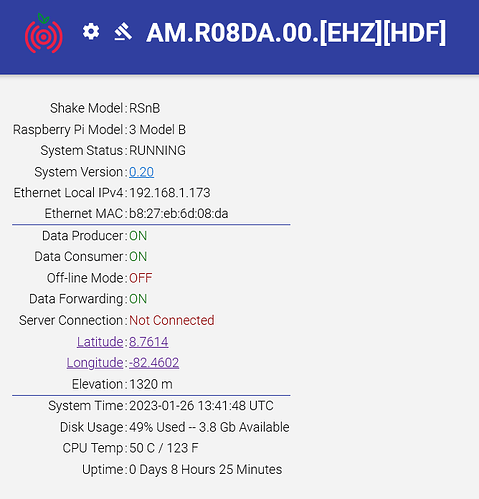The image size is (479, 499).
Task: Click the Data Consumer ON status
Action: (138, 257)
